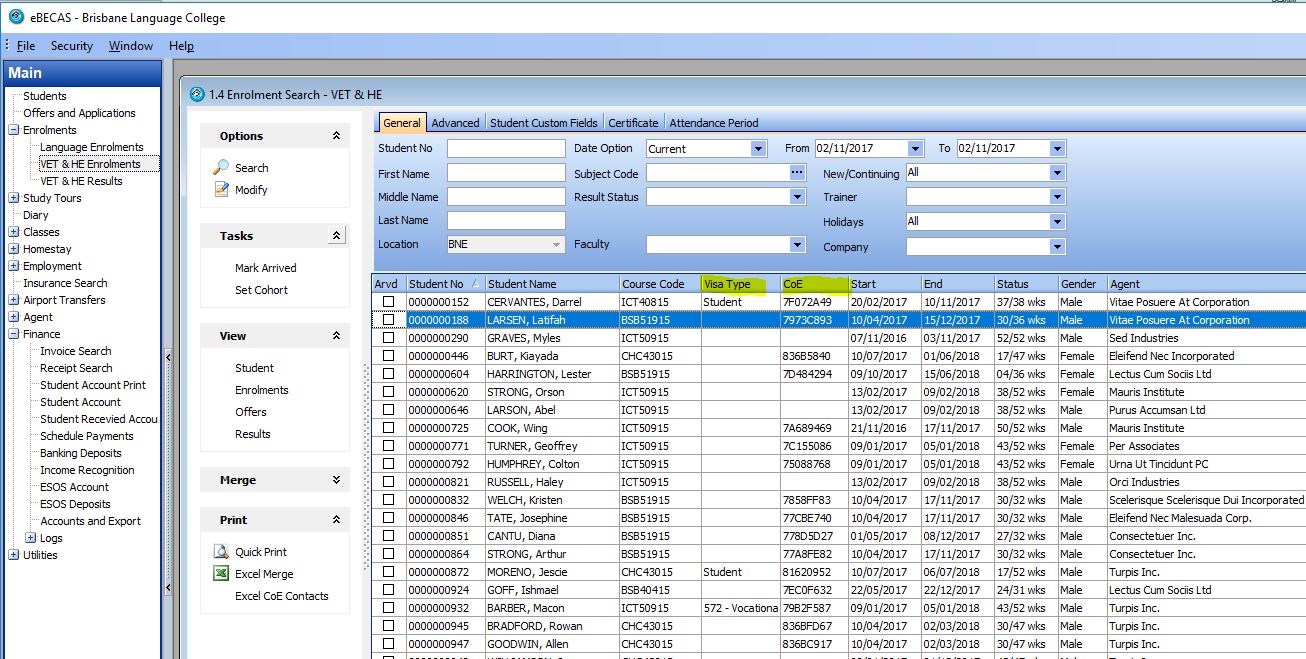
Task: Click the Student No input field
Action: point(505,148)
